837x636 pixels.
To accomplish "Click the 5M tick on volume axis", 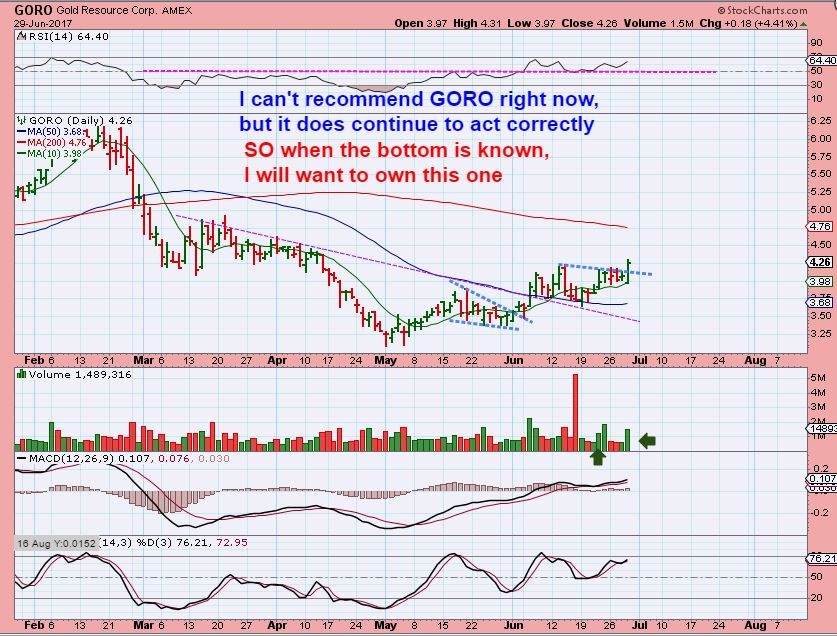I will [818, 378].
